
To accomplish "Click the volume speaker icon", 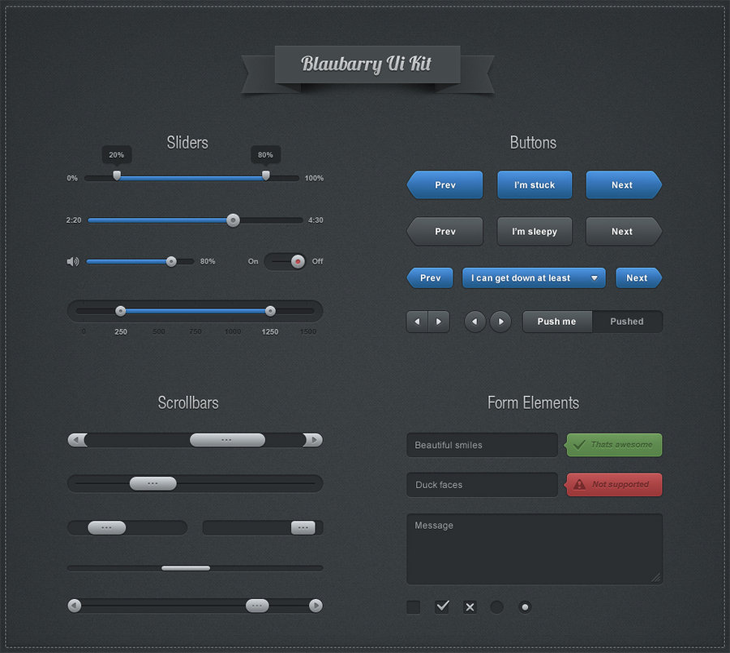I will [73, 262].
